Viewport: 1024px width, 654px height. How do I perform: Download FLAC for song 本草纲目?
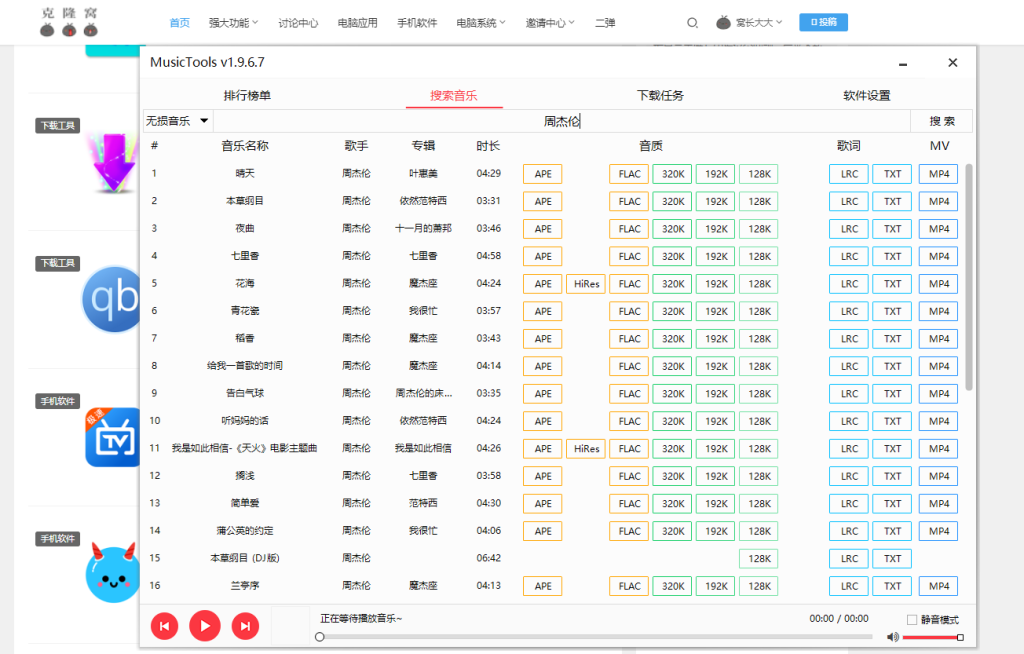(629, 201)
